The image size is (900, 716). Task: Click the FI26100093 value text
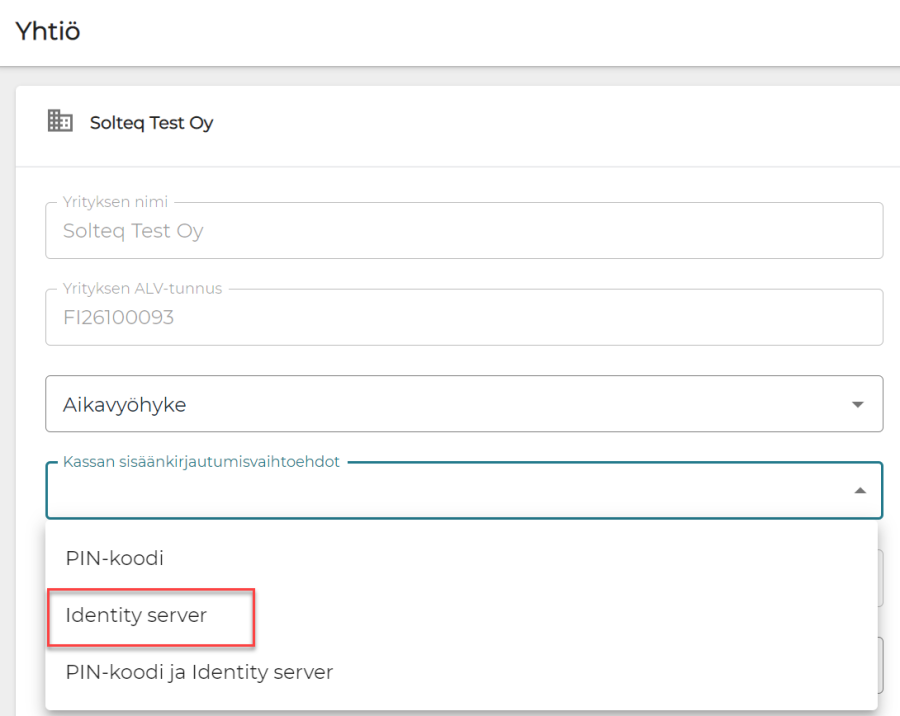119,317
